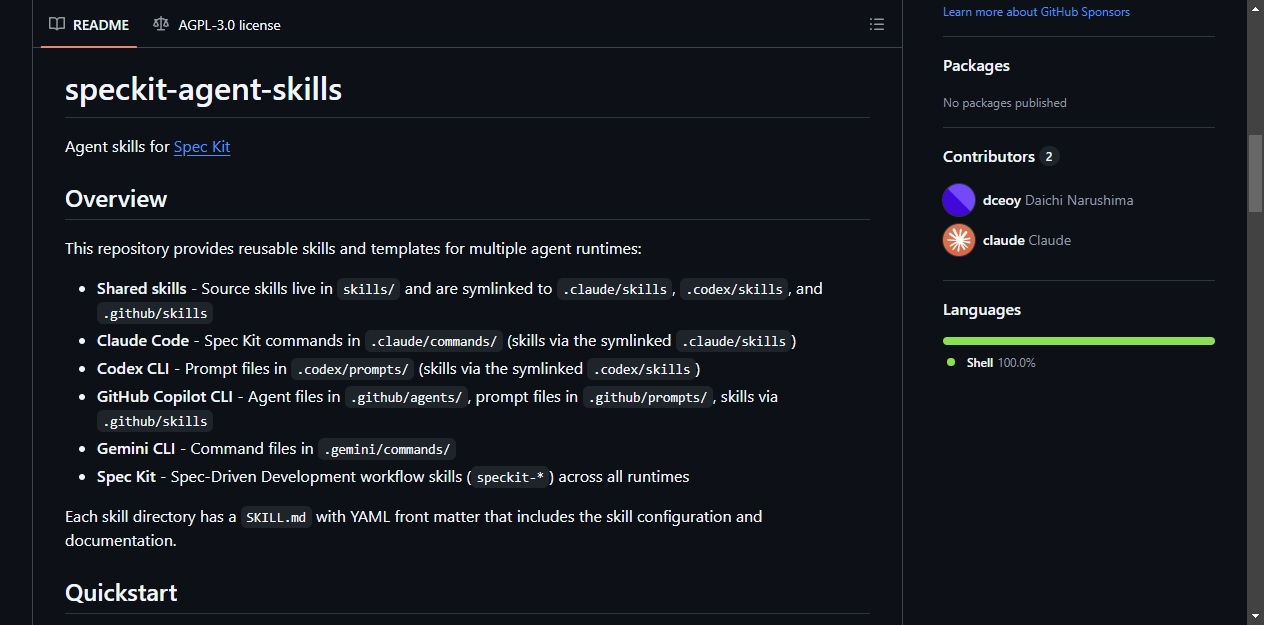This screenshot has height=625, width=1264.
Task: Click the green Shell language dot
Action: coord(951,362)
